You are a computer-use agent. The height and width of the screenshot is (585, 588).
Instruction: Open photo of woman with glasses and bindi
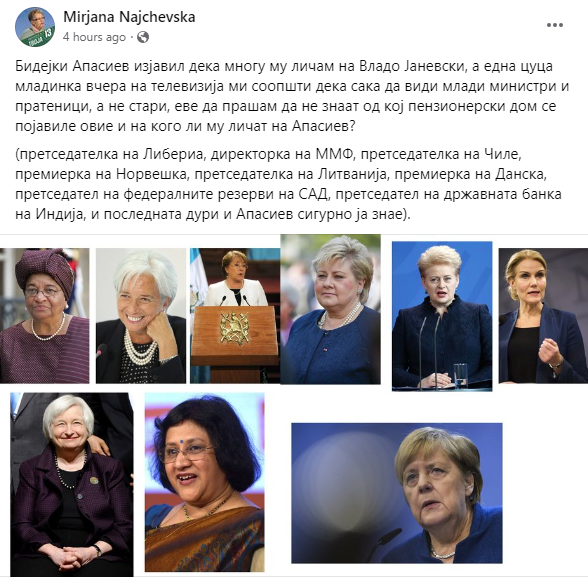(x=204, y=482)
